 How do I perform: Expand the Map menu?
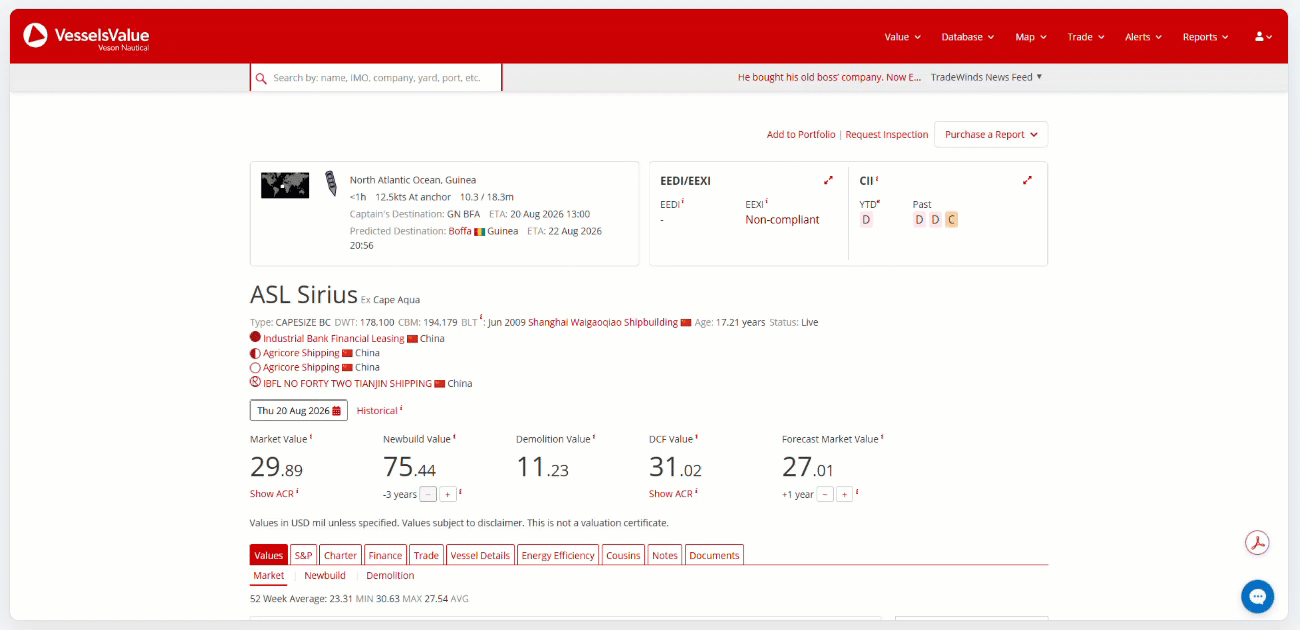coord(1031,37)
